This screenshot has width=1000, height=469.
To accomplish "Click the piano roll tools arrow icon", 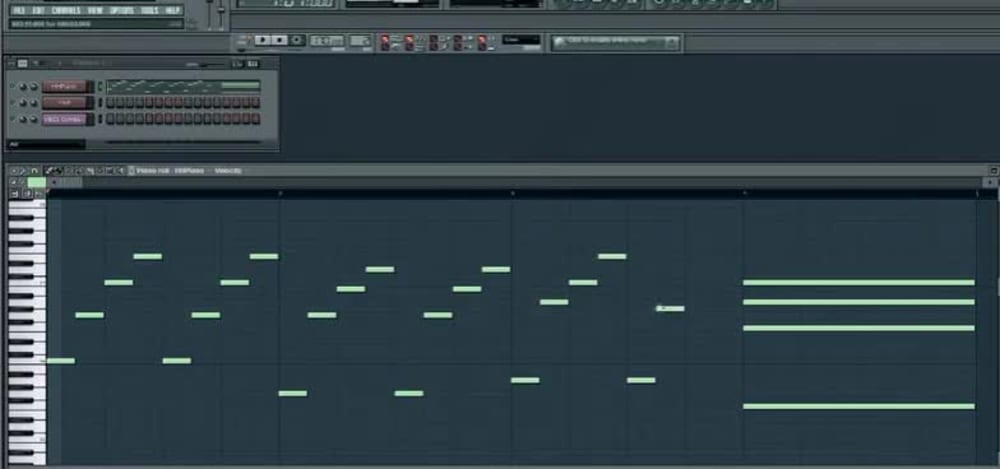I will [x=23, y=171].
